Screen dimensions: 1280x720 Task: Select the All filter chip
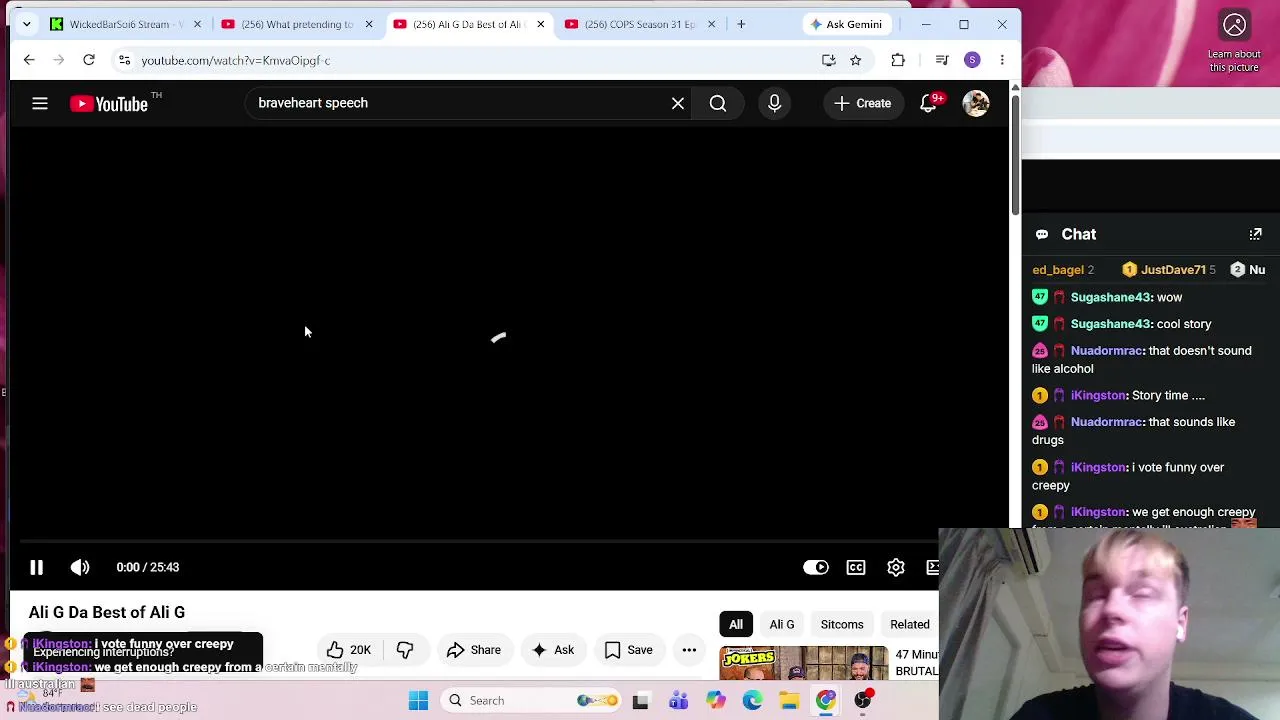tap(736, 624)
